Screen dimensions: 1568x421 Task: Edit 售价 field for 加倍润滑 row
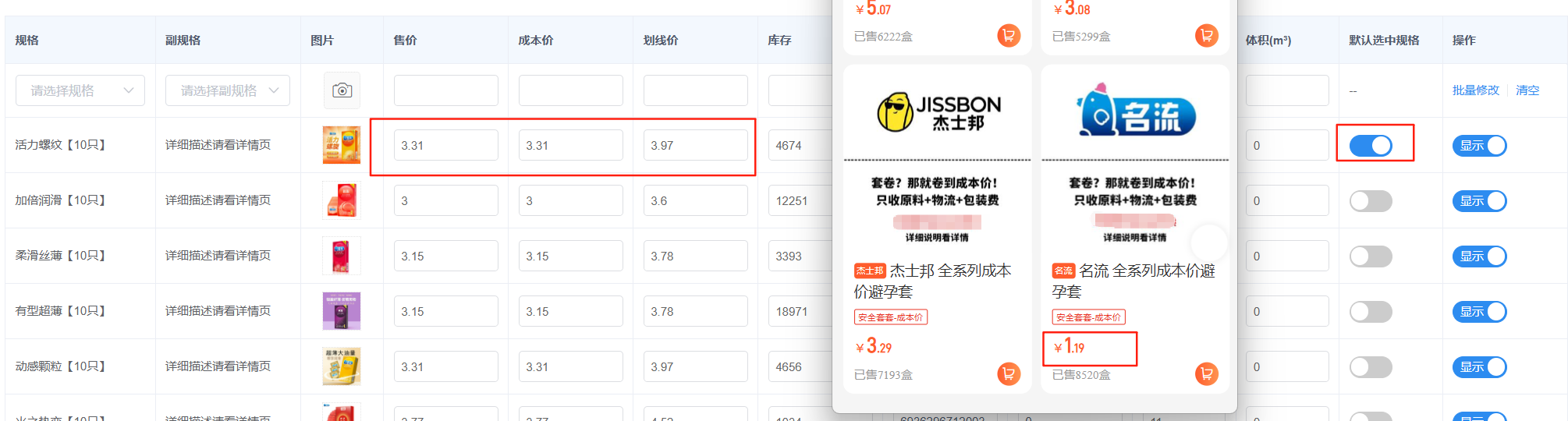(x=446, y=201)
